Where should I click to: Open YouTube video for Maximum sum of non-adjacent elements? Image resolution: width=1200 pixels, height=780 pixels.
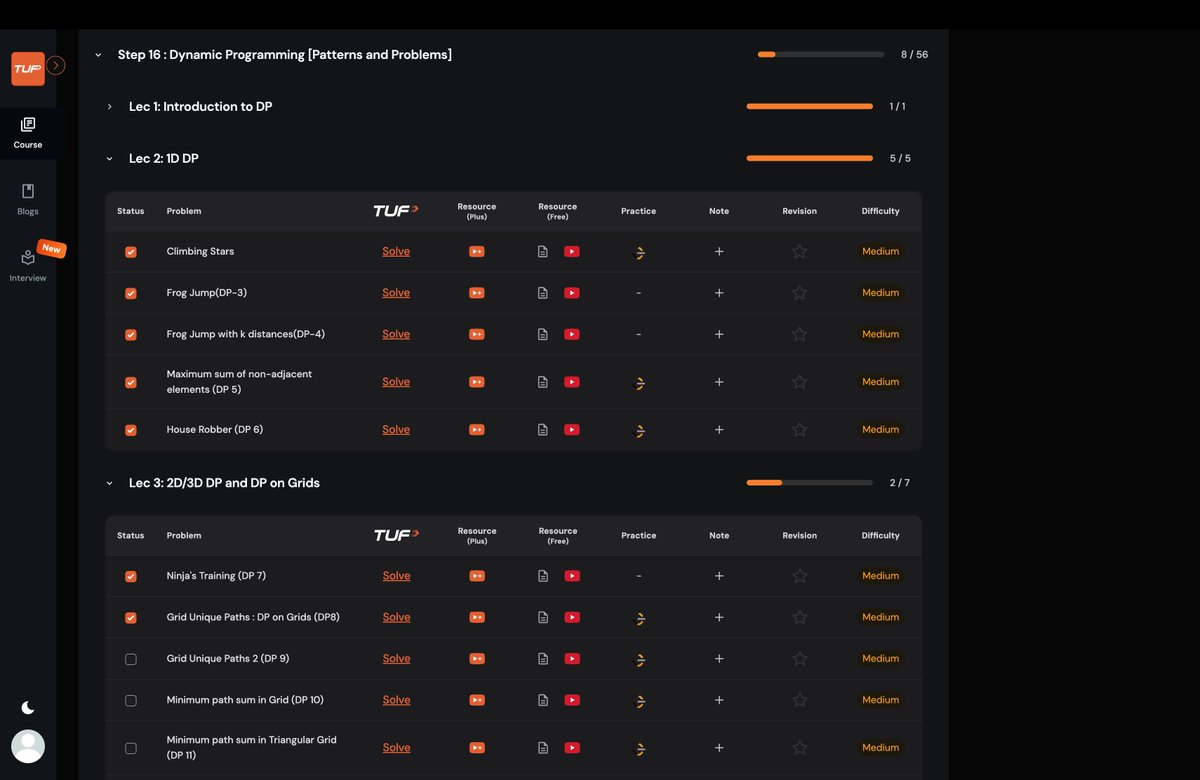point(572,382)
